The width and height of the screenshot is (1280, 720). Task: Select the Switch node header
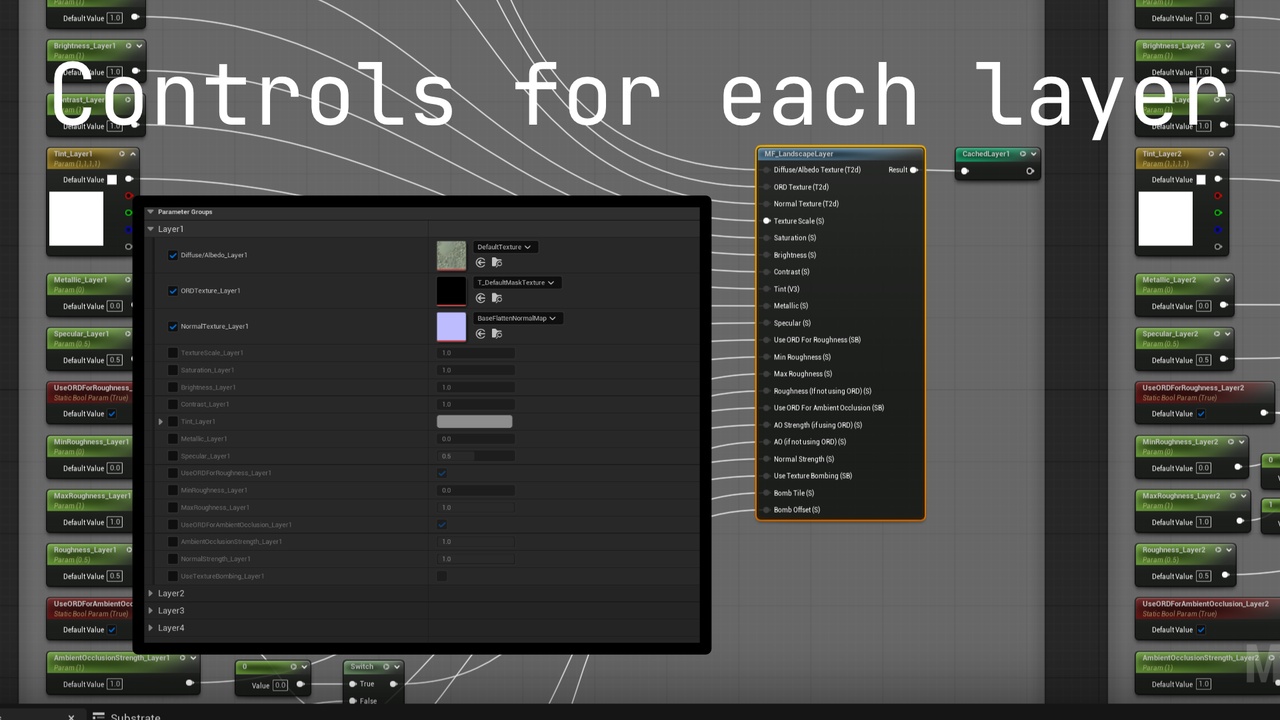point(373,666)
